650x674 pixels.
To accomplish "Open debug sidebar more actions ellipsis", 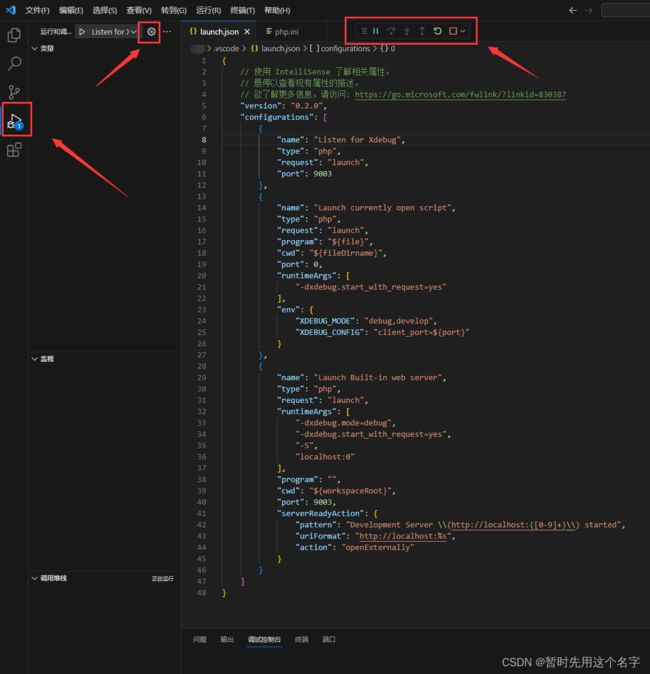I will click(167, 31).
